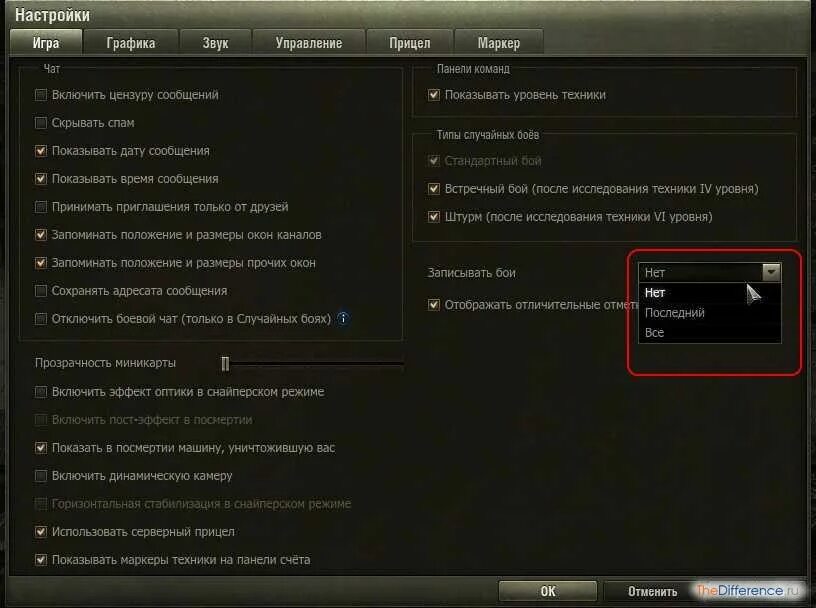
Task: Open the Графика tab
Action: click(x=131, y=43)
